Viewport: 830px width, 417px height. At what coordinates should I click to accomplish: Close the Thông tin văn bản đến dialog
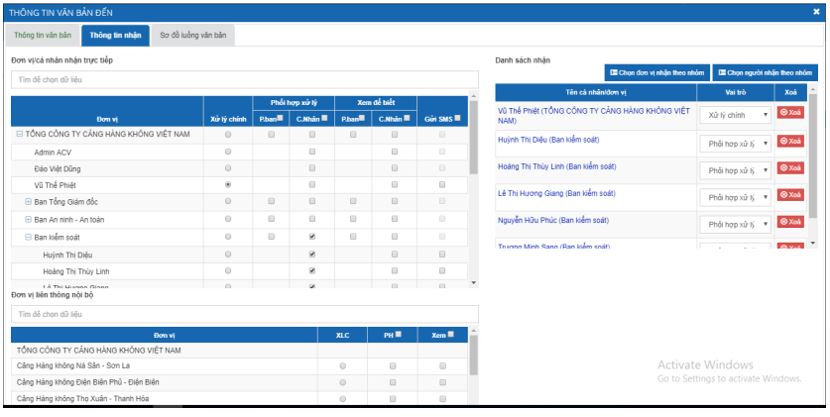tap(815, 10)
